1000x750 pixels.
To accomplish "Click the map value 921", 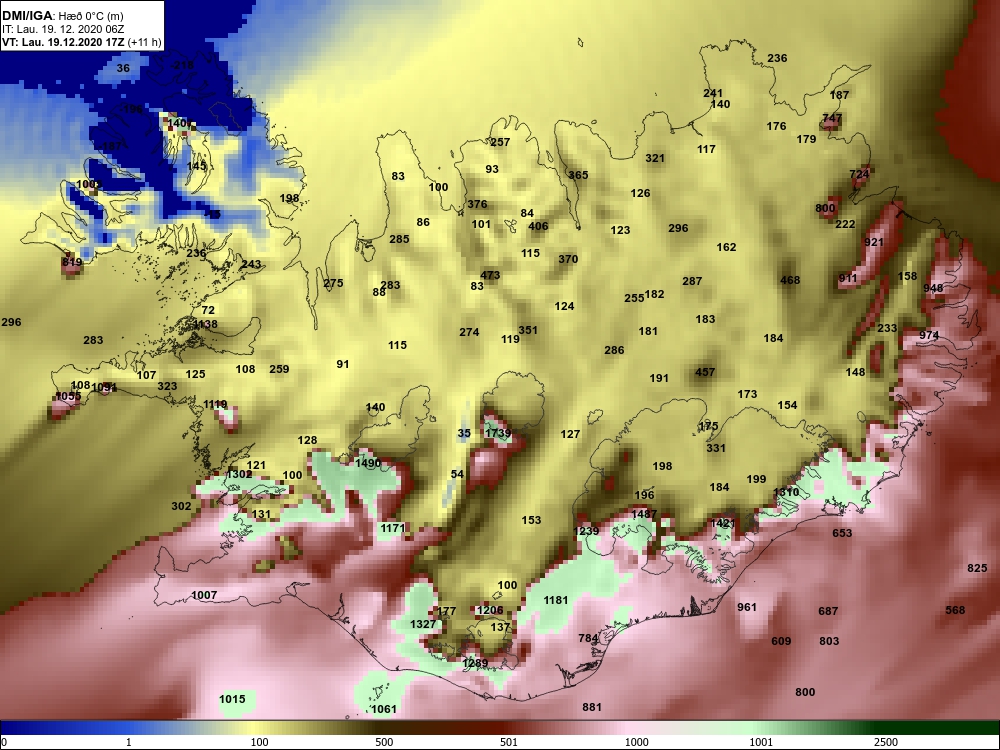I will click(x=874, y=242).
